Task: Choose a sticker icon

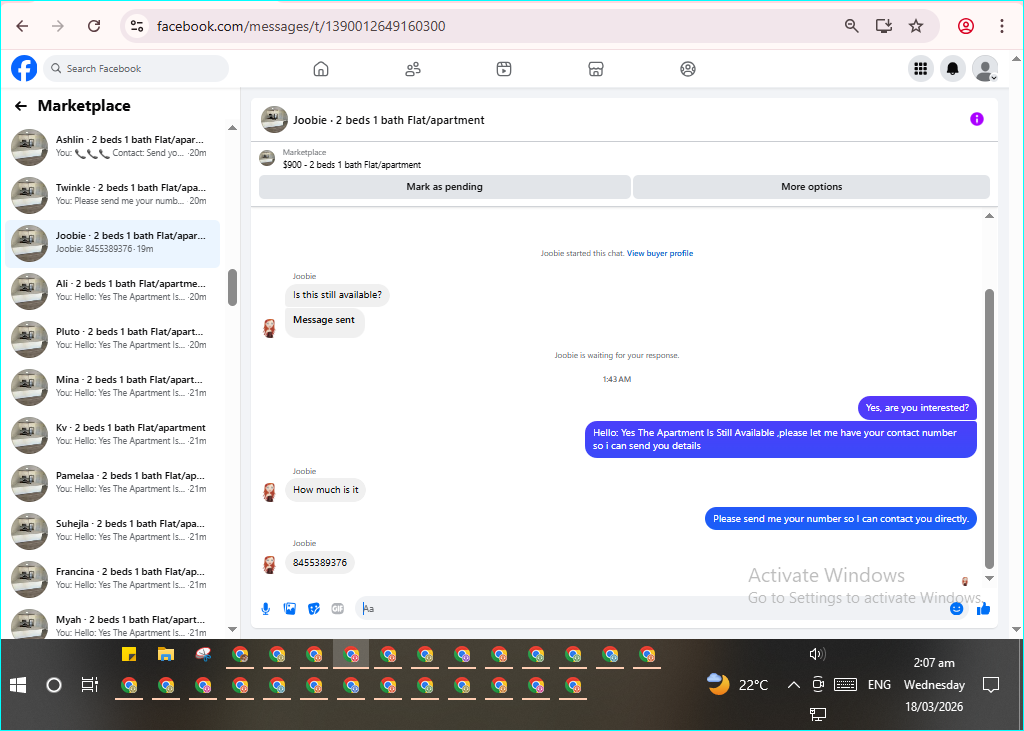Action: pos(314,609)
